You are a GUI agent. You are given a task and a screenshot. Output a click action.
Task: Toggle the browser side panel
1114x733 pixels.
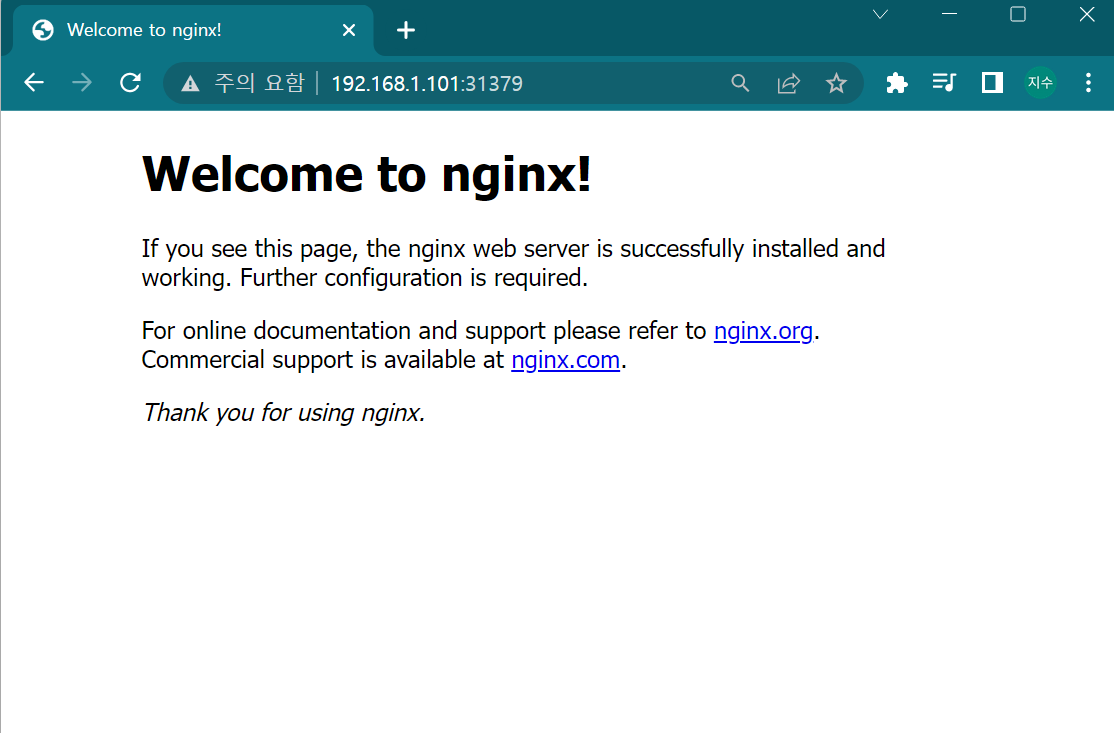[992, 83]
